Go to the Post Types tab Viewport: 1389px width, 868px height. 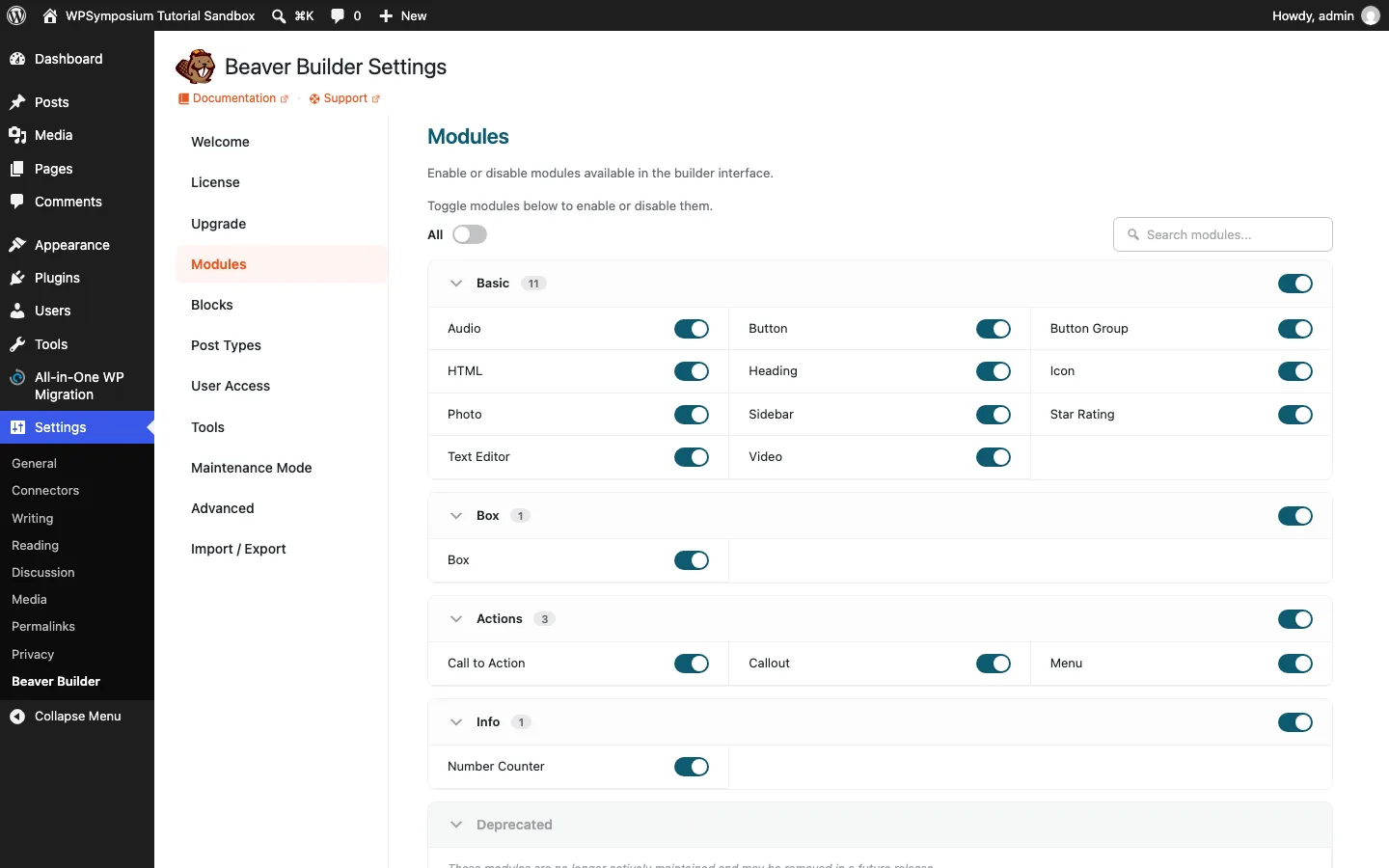pyautogui.click(x=282, y=345)
